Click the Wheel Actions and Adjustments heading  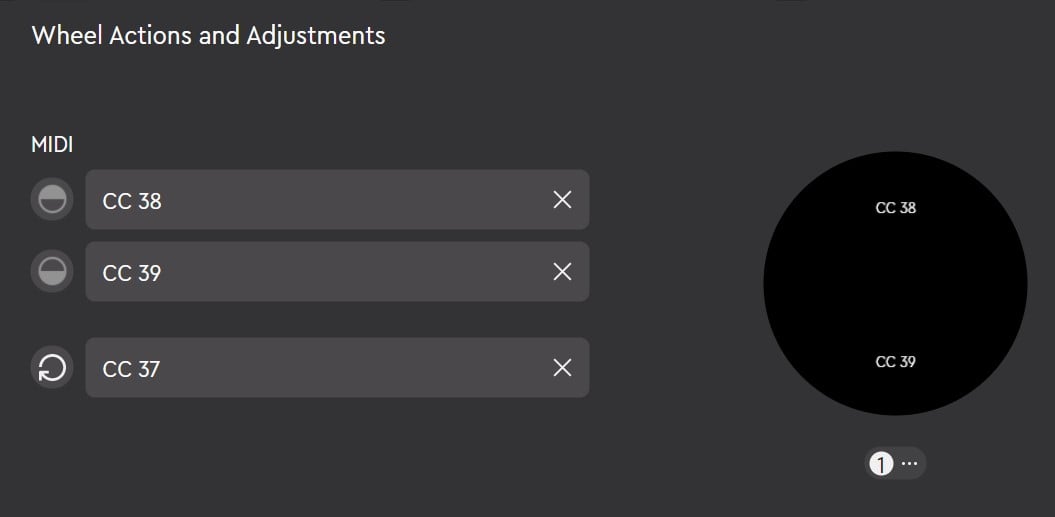click(208, 35)
